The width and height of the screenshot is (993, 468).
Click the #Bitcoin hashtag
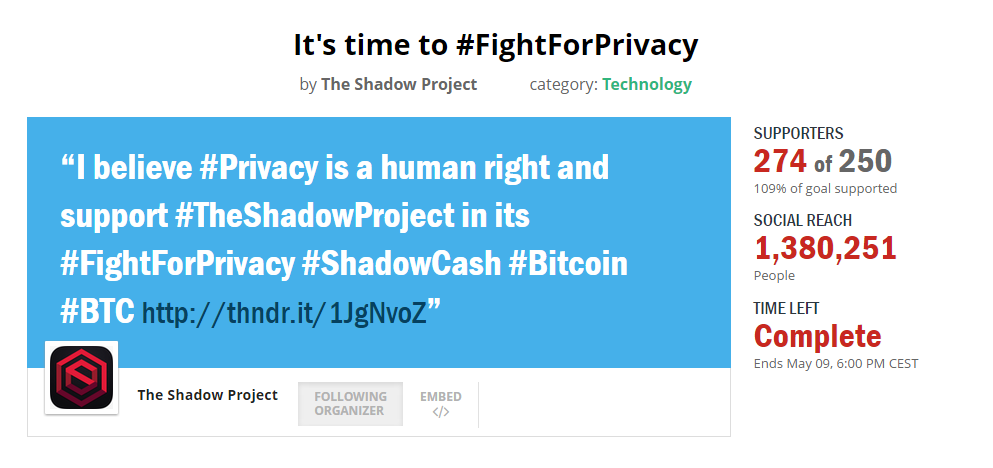click(x=568, y=263)
